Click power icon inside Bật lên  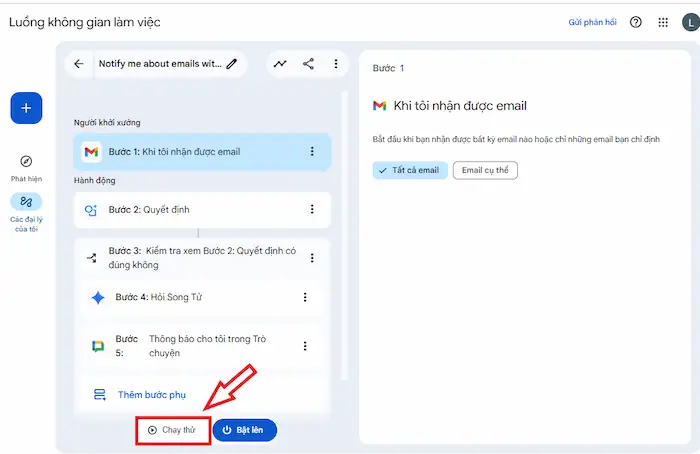coord(227,430)
